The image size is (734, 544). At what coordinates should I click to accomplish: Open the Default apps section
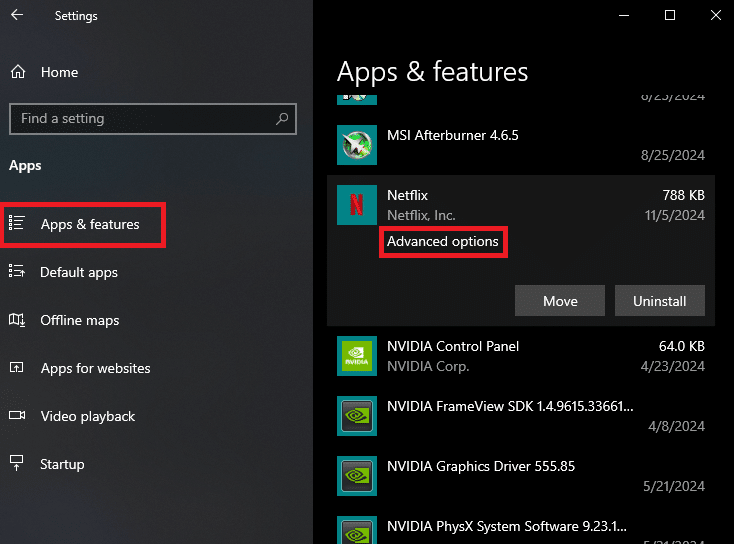coord(79,272)
